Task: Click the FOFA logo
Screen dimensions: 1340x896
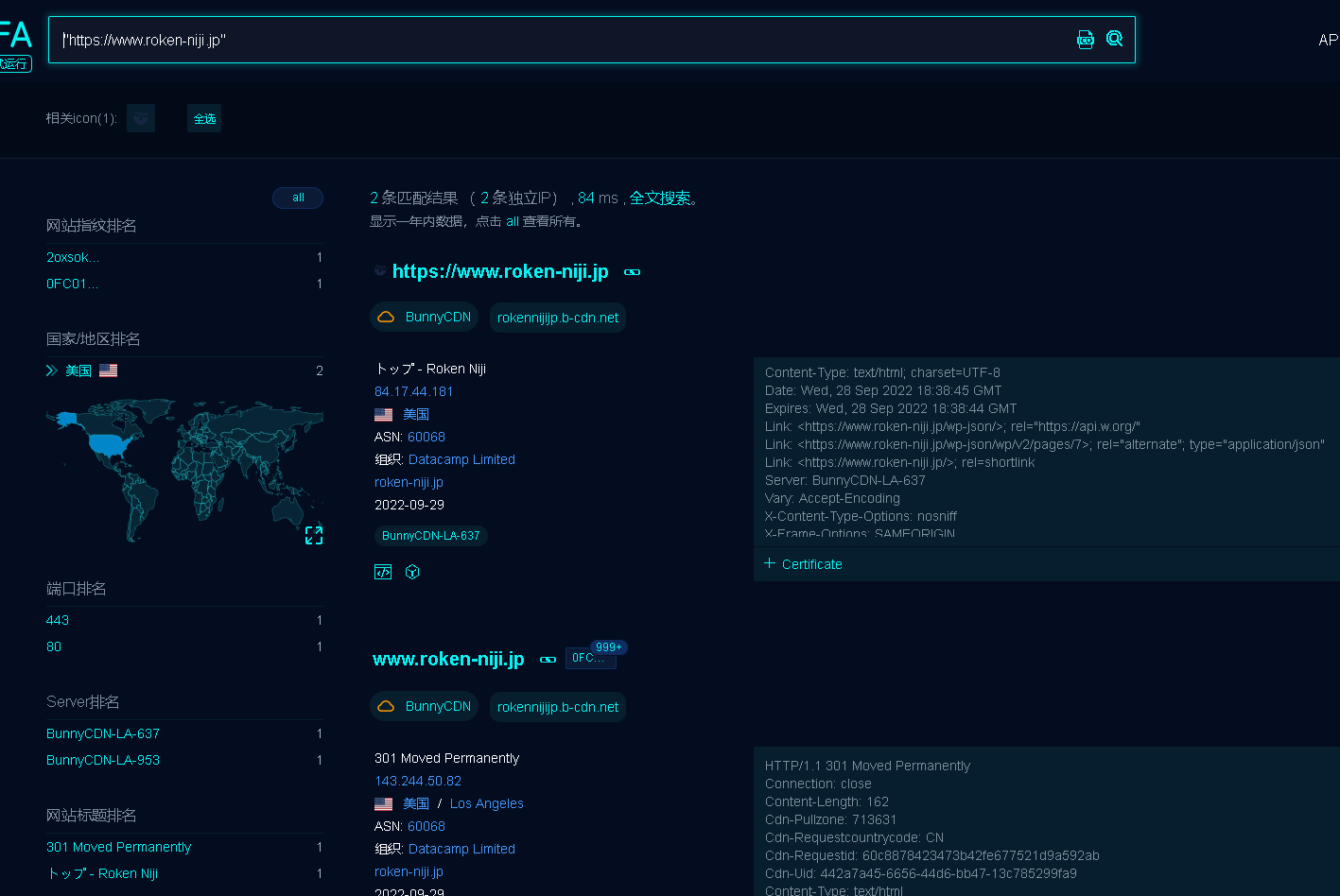Action: click(16, 36)
